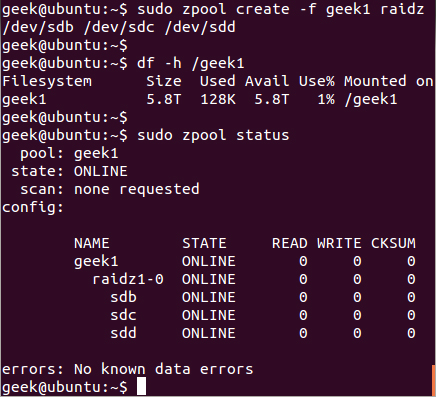
Task: Click the READ value in the sdb row
Action: click(303, 297)
